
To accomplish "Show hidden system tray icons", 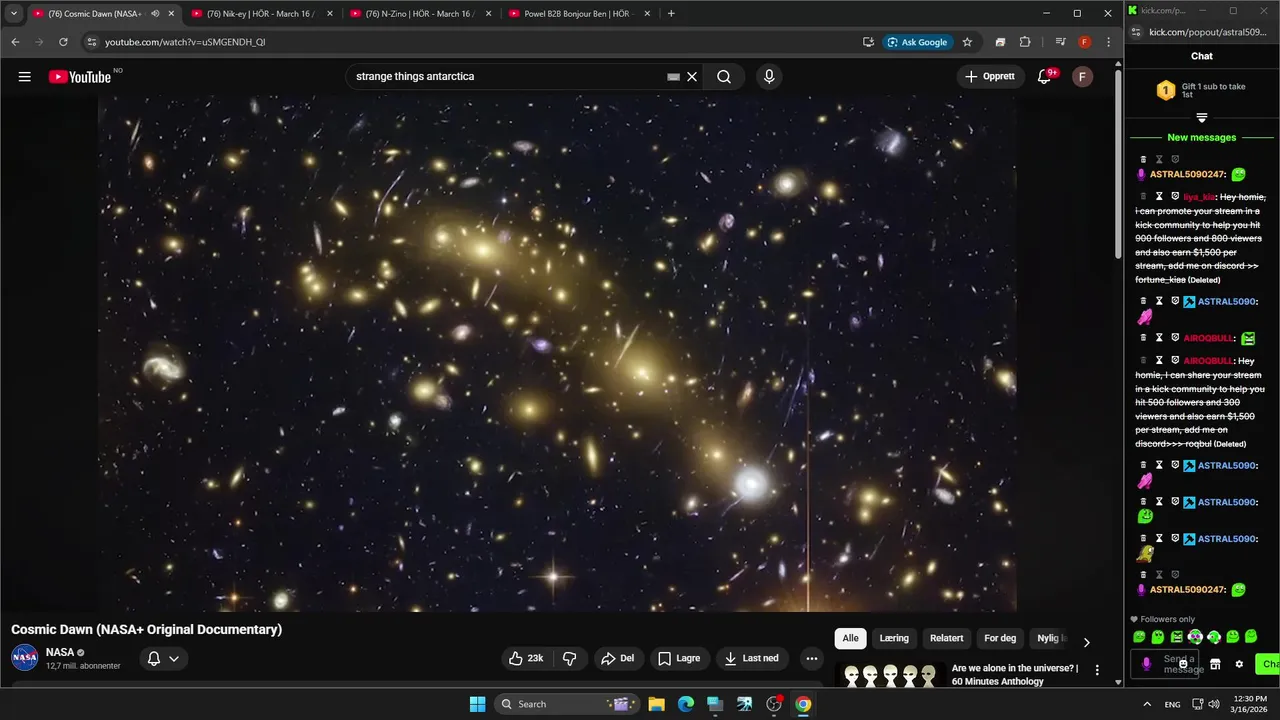I will click(1147, 704).
